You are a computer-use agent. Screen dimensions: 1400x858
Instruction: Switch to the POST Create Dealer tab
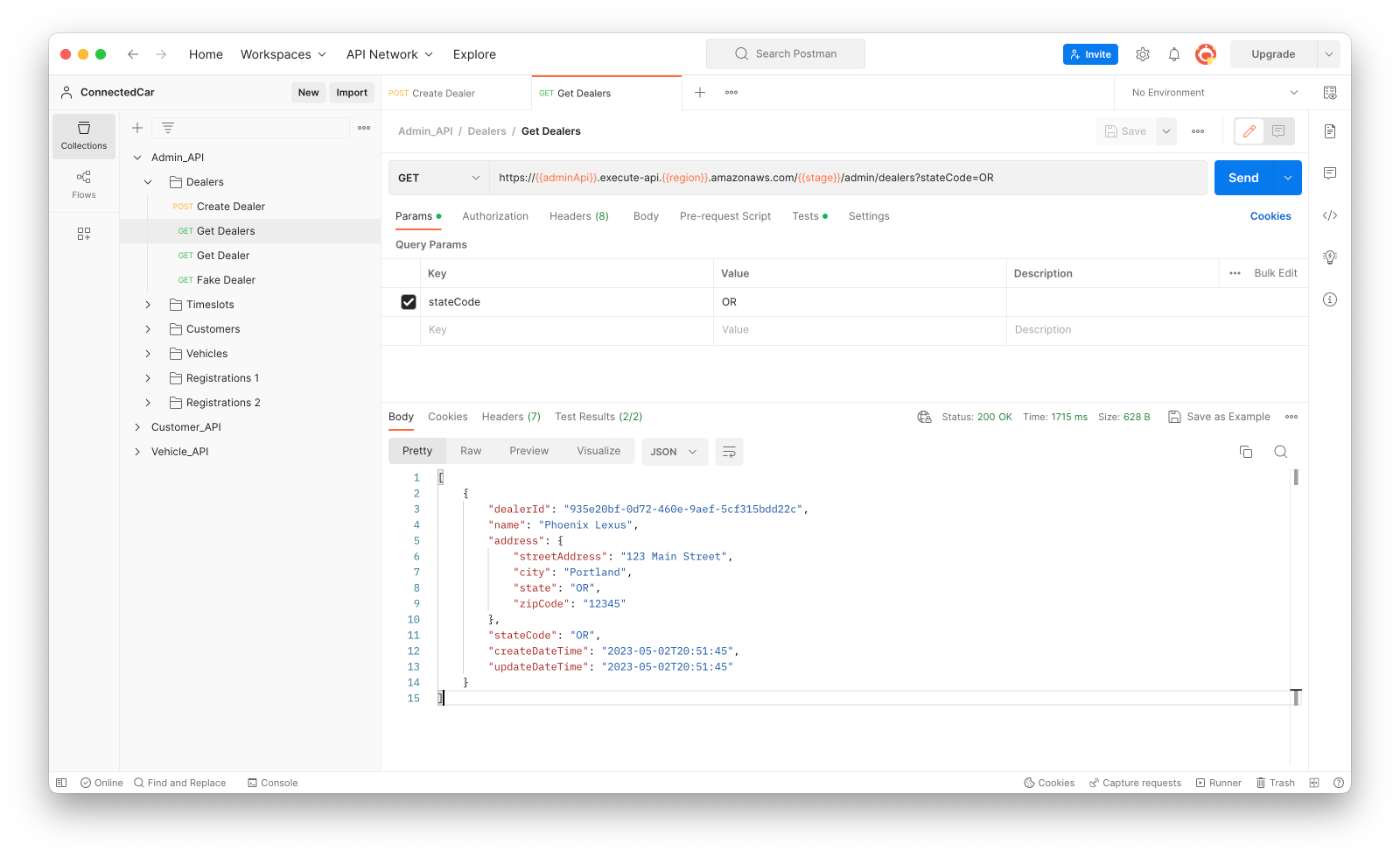[456, 93]
